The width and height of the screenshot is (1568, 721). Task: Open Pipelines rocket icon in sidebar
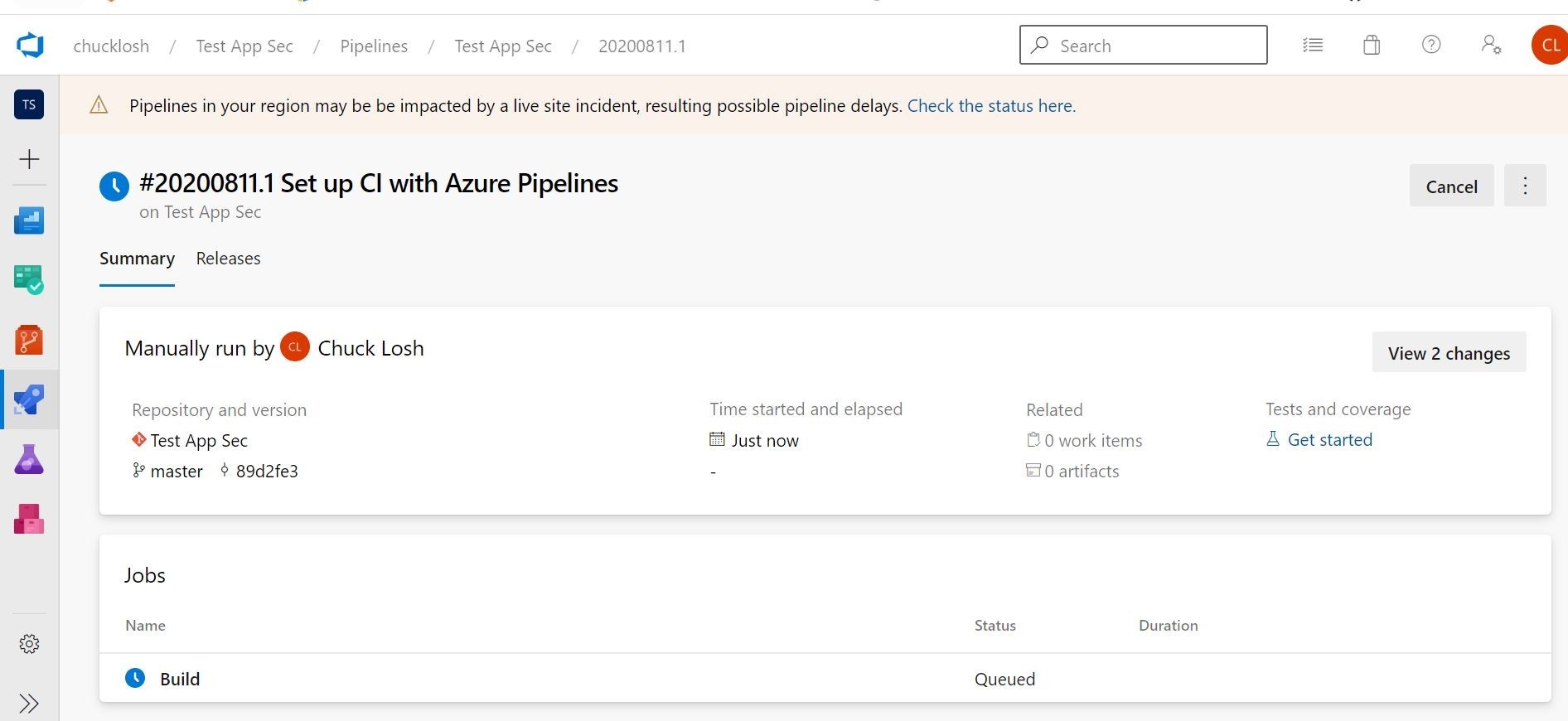(29, 399)
